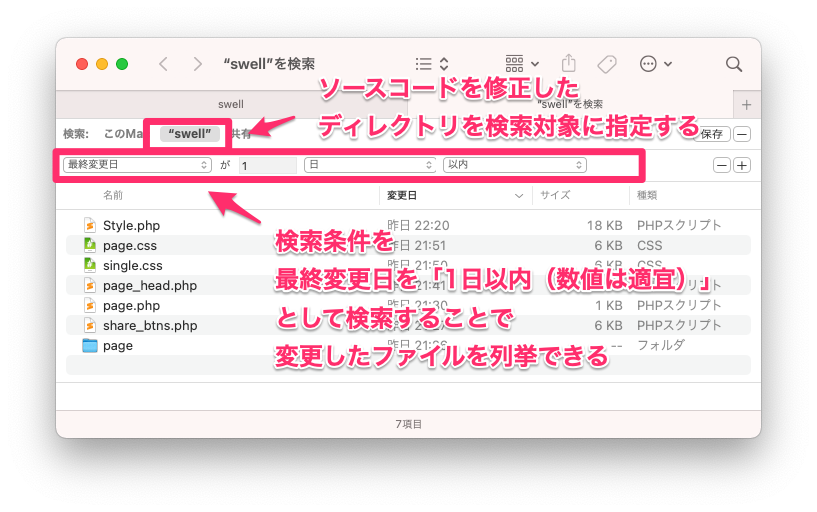Image resolution: width=817 pixels, height=512 pixels.
Task: Sort by the 名前 column header
Action: coord(113,195)
